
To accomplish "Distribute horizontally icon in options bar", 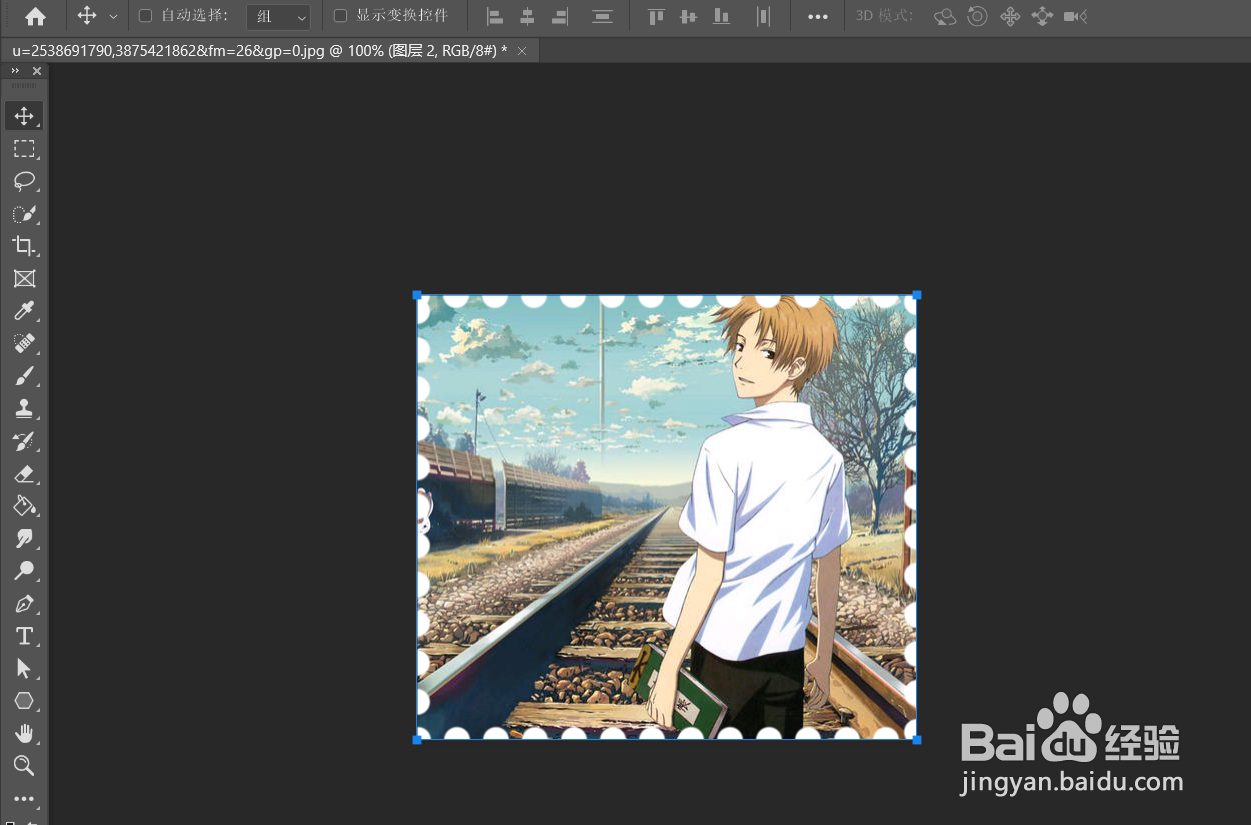I will point(763,17).
